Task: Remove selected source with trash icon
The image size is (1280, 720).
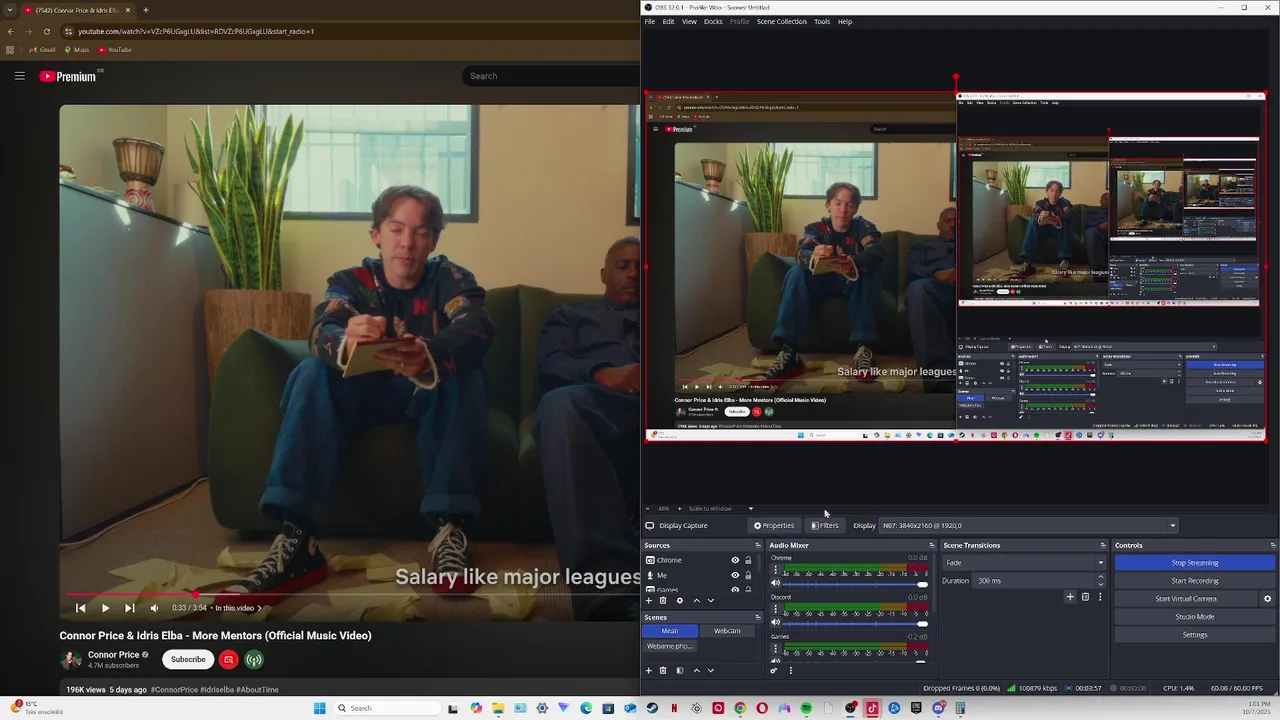Action: click(x=662, y=600)
